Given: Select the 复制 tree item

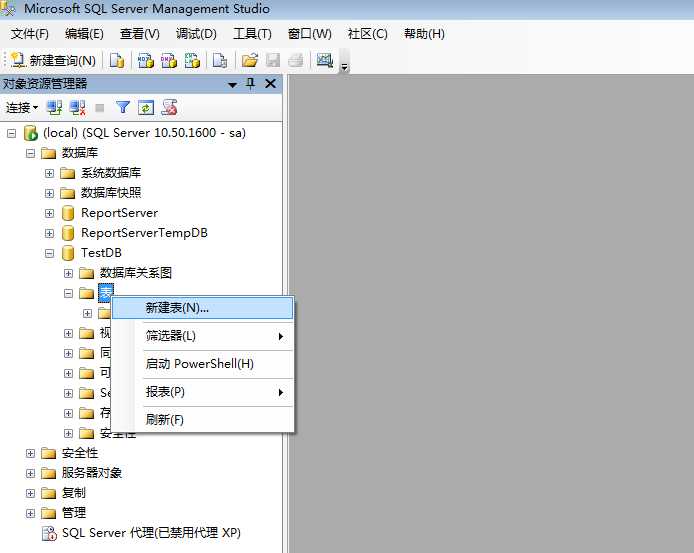Looking at the screenshot, I should pyautogui.click(x=73, y=493).
